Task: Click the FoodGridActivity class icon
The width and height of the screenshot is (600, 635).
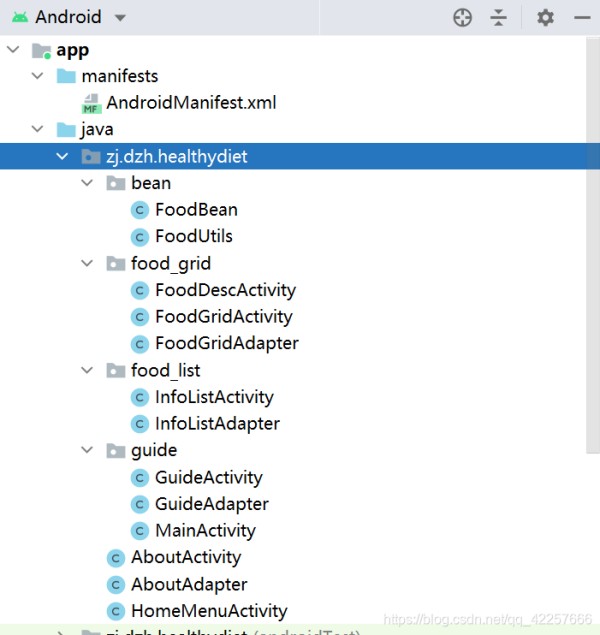Action: [140, 317]
